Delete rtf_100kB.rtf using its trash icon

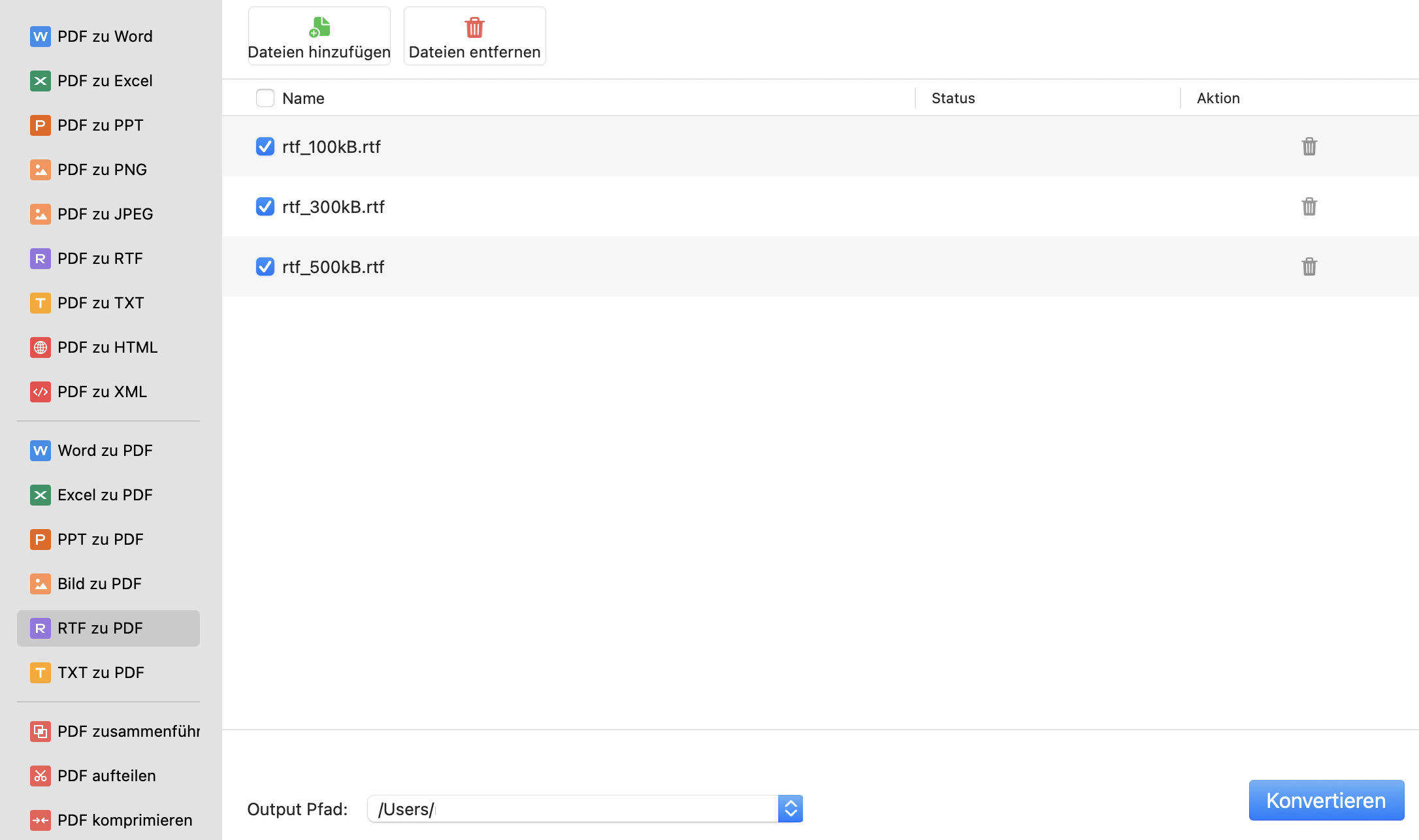pos(1309,146)
